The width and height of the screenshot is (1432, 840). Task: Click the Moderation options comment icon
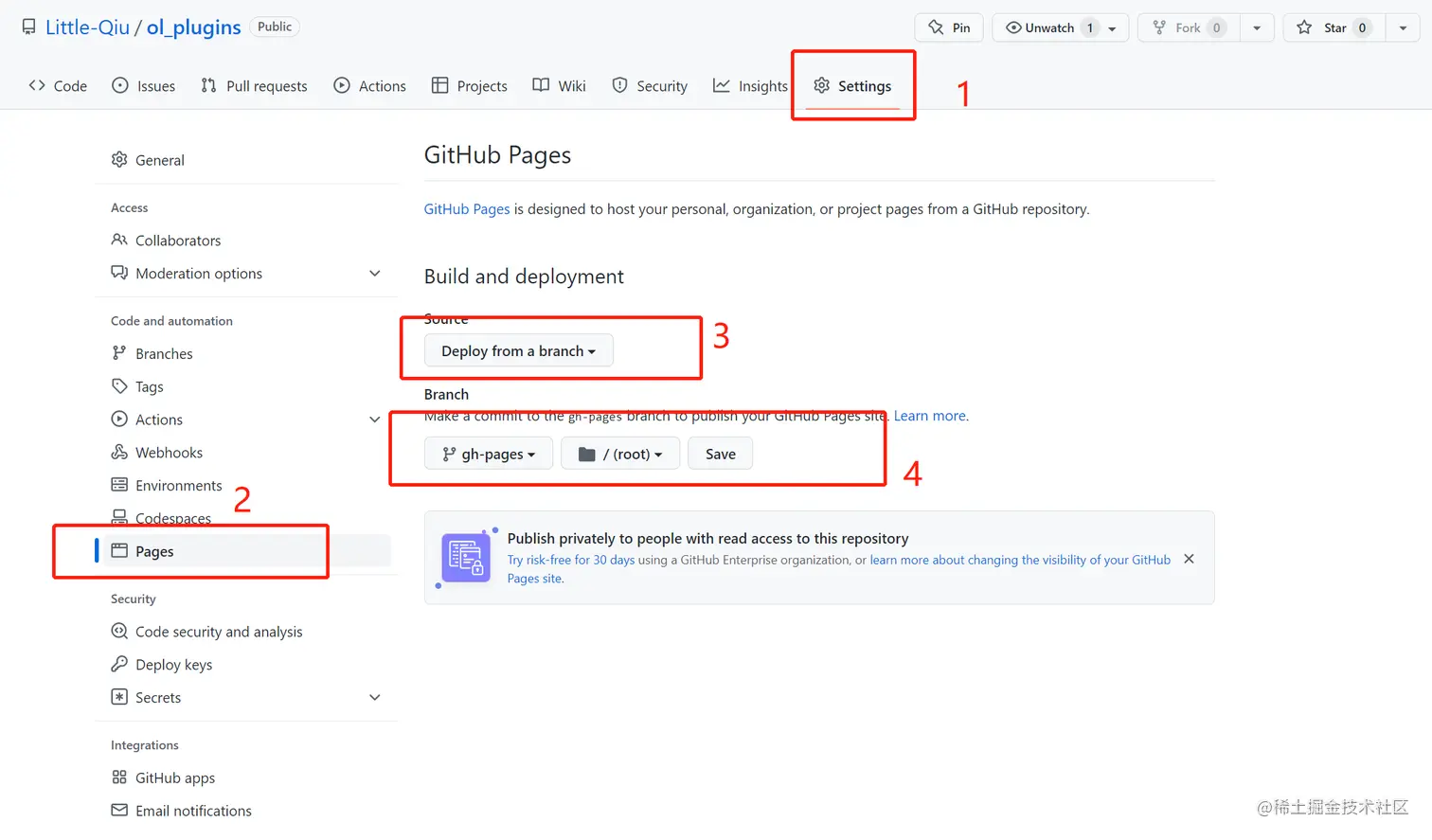119,273
